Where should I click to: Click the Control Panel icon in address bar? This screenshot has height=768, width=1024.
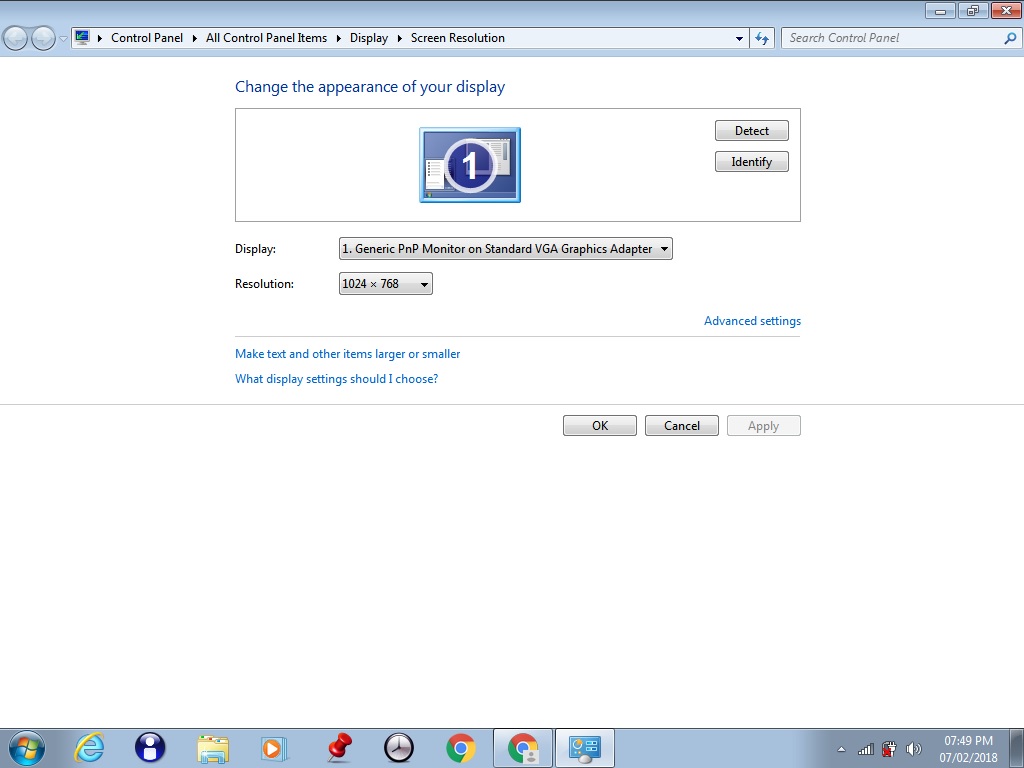82,37
